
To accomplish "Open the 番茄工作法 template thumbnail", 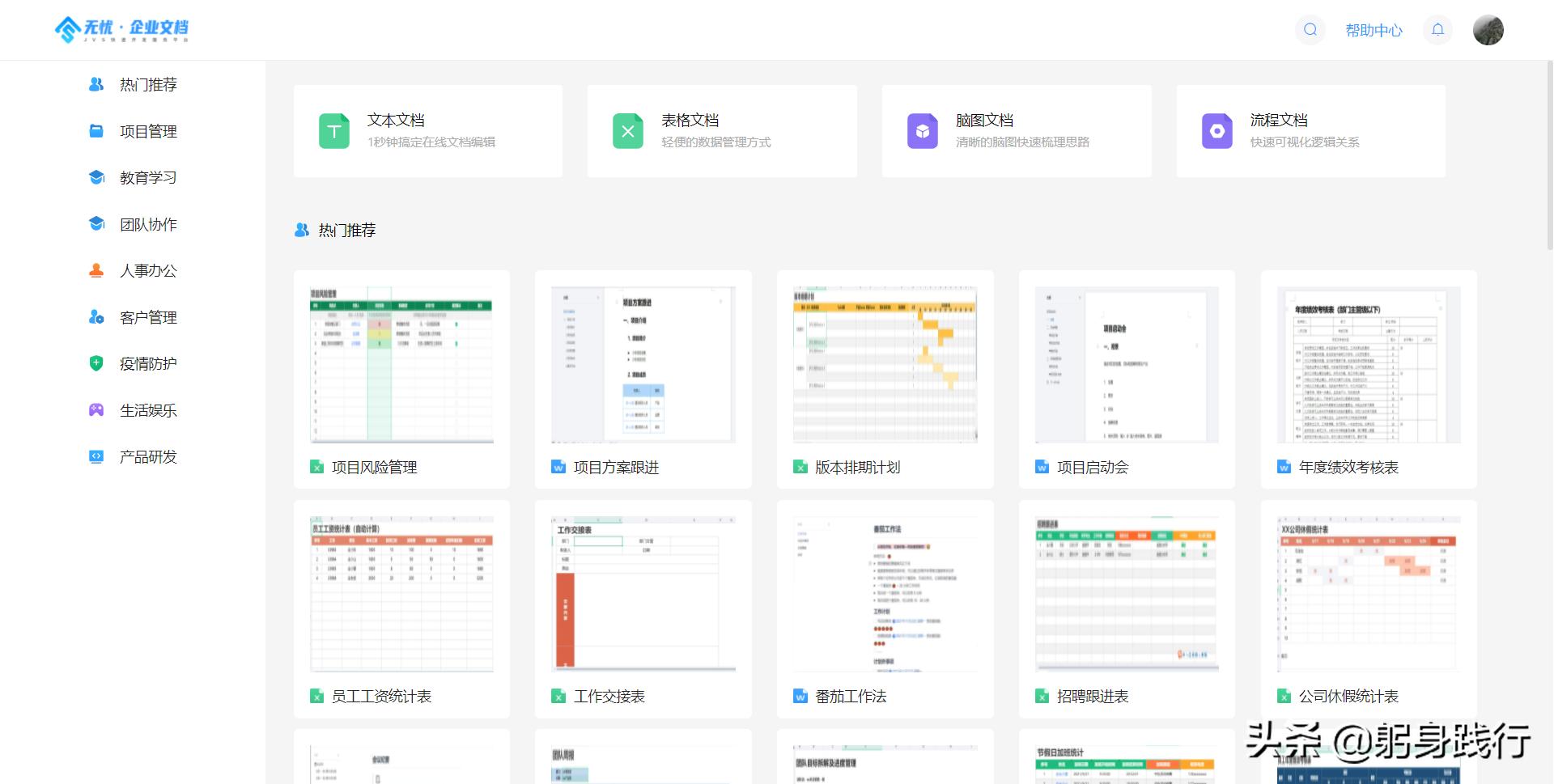I will pyautogui.click(x=885, y=594).
